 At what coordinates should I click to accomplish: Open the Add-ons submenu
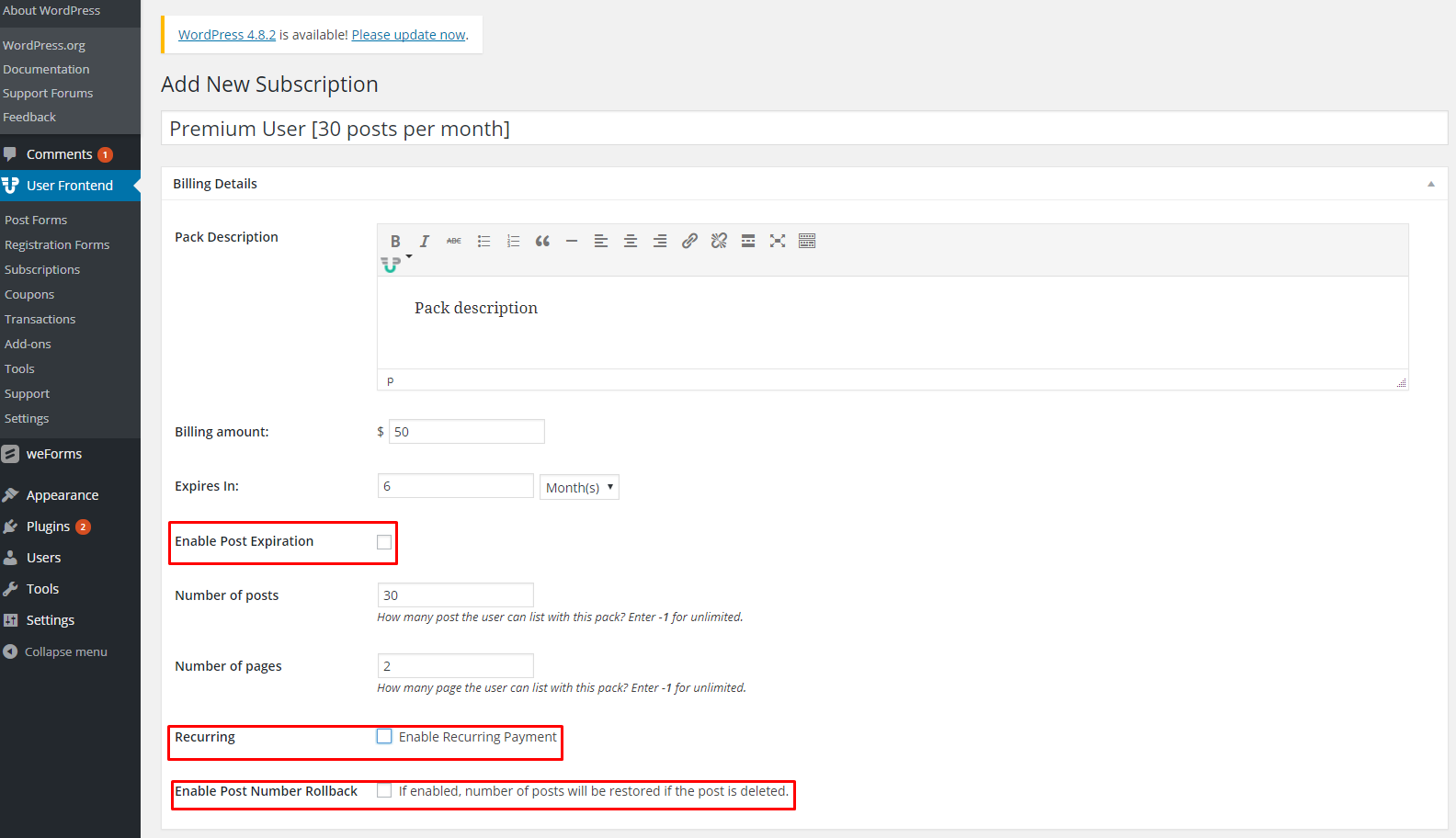tap(28, 345)
